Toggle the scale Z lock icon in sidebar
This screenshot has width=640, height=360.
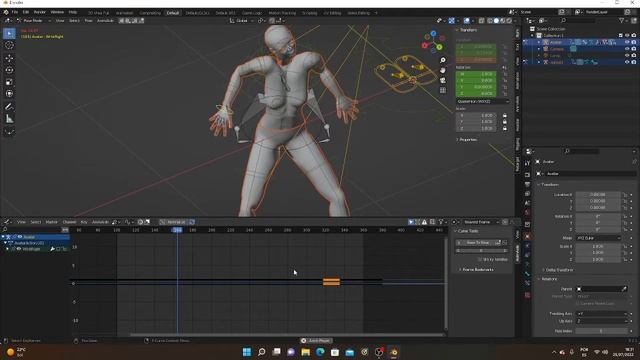click(x=505, y=129)
